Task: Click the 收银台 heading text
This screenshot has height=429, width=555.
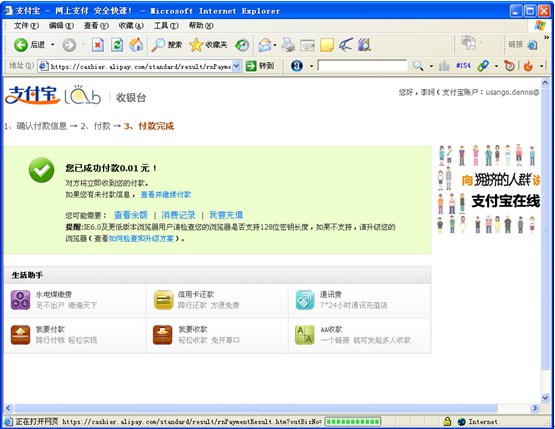Action: click(x=131, y=98)
